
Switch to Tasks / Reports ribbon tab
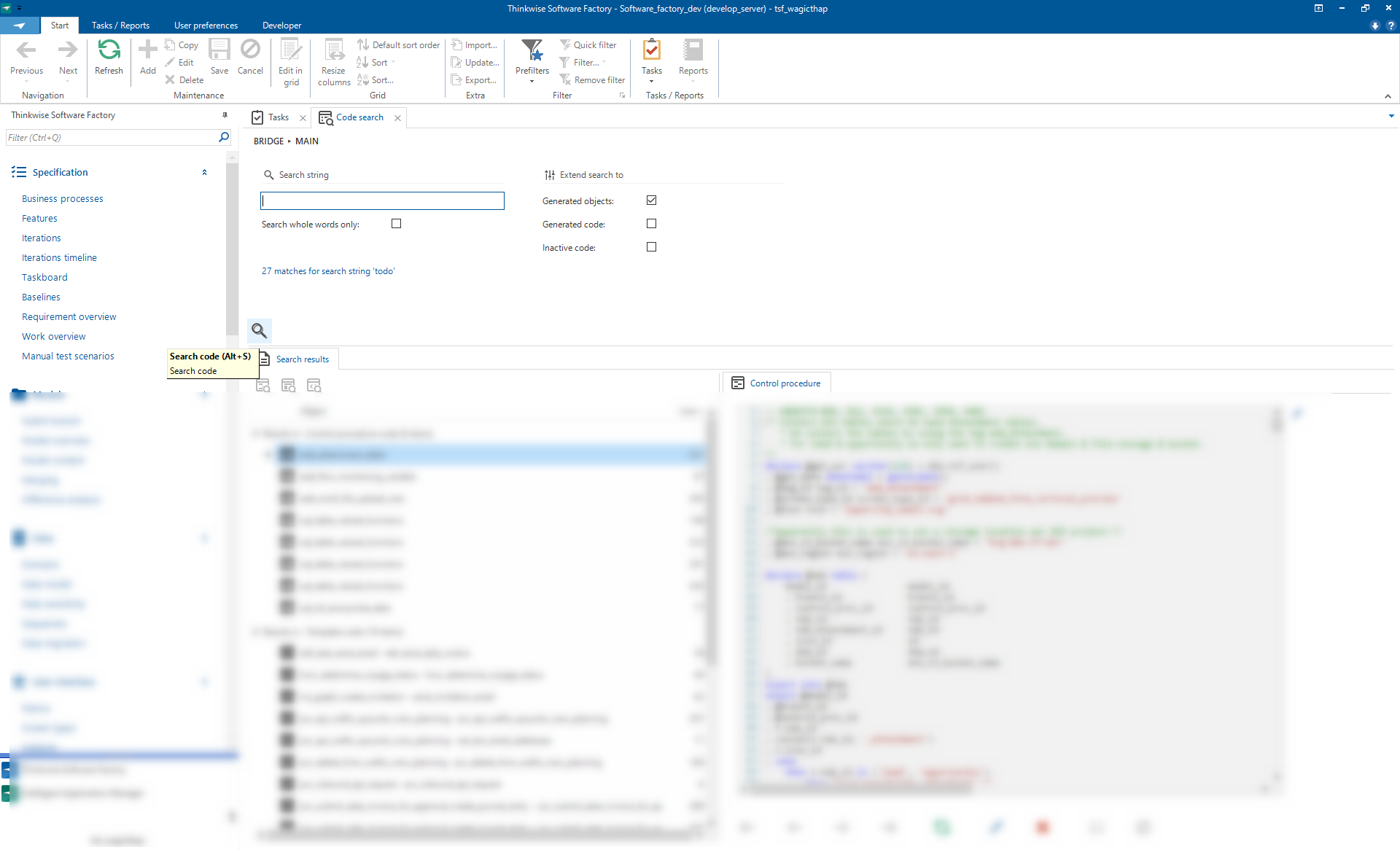tap(120, 26)
